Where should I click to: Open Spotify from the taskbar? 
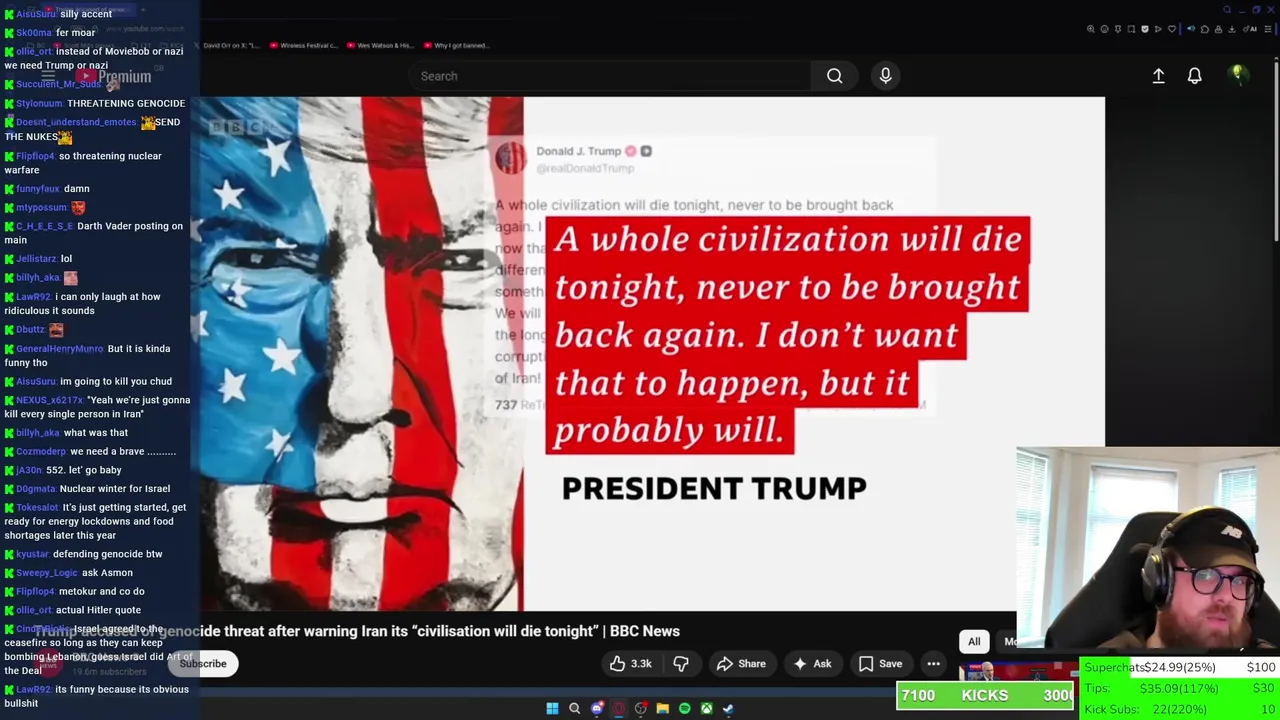684,708
